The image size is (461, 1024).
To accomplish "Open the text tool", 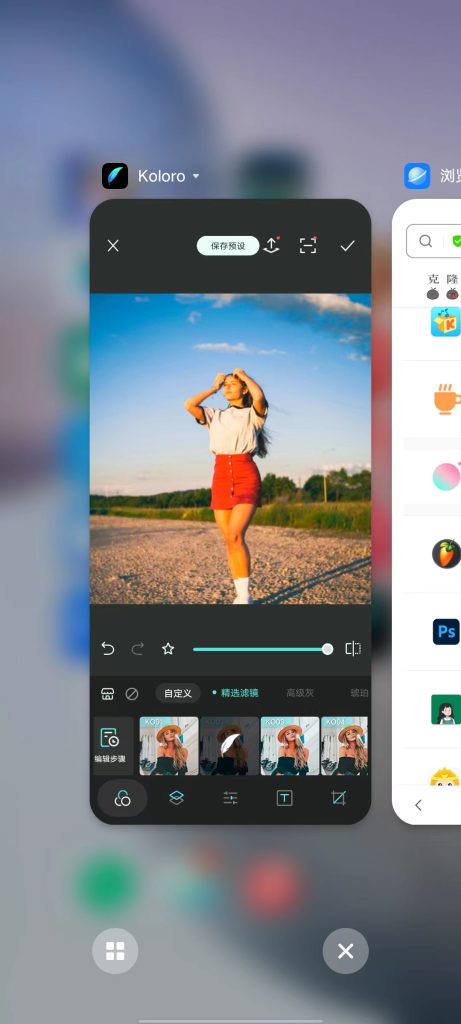I will 285,798.
